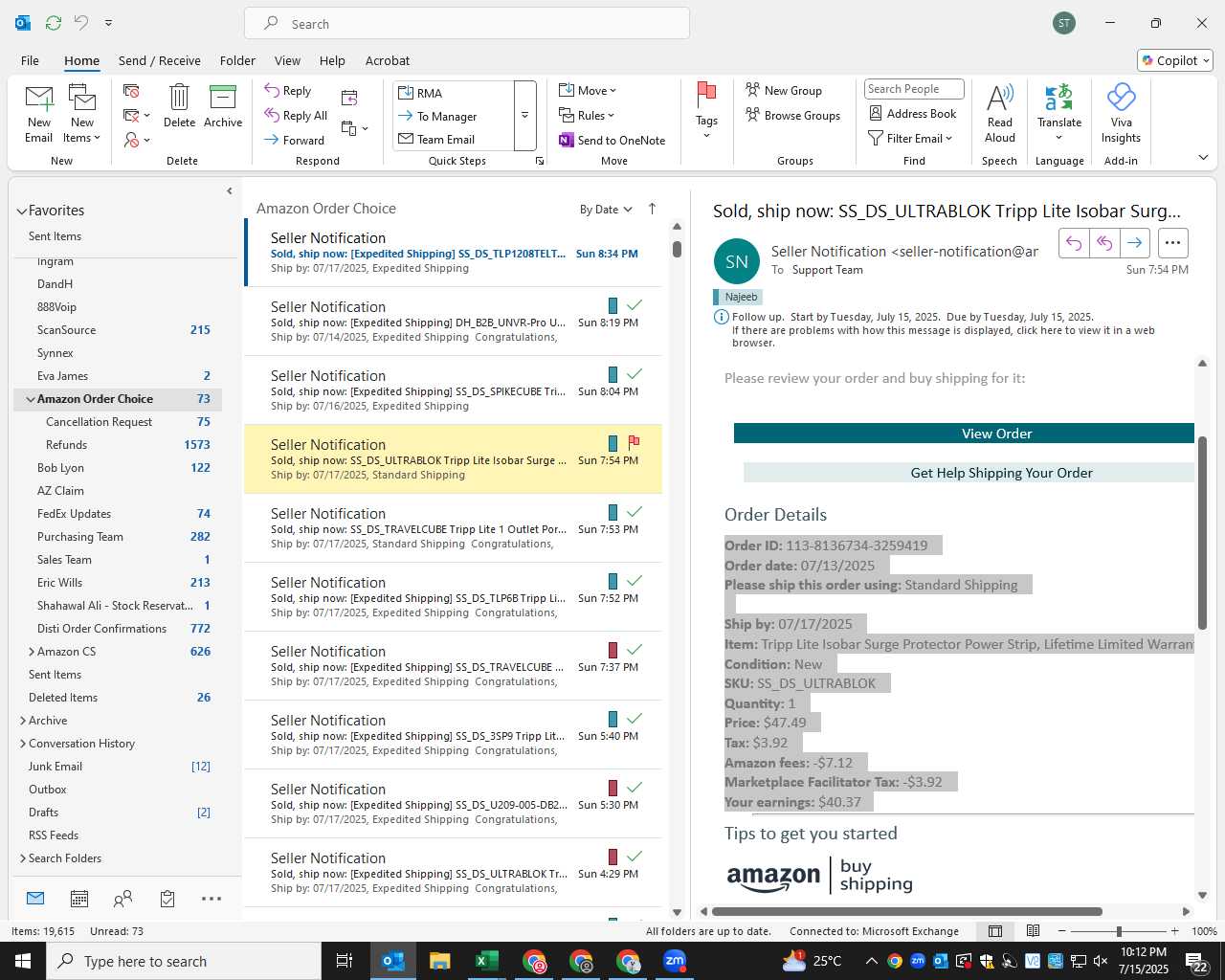Click the Delete trash icon
The height and width of the screenshot is (980, 1225).
tap(179, 98)
